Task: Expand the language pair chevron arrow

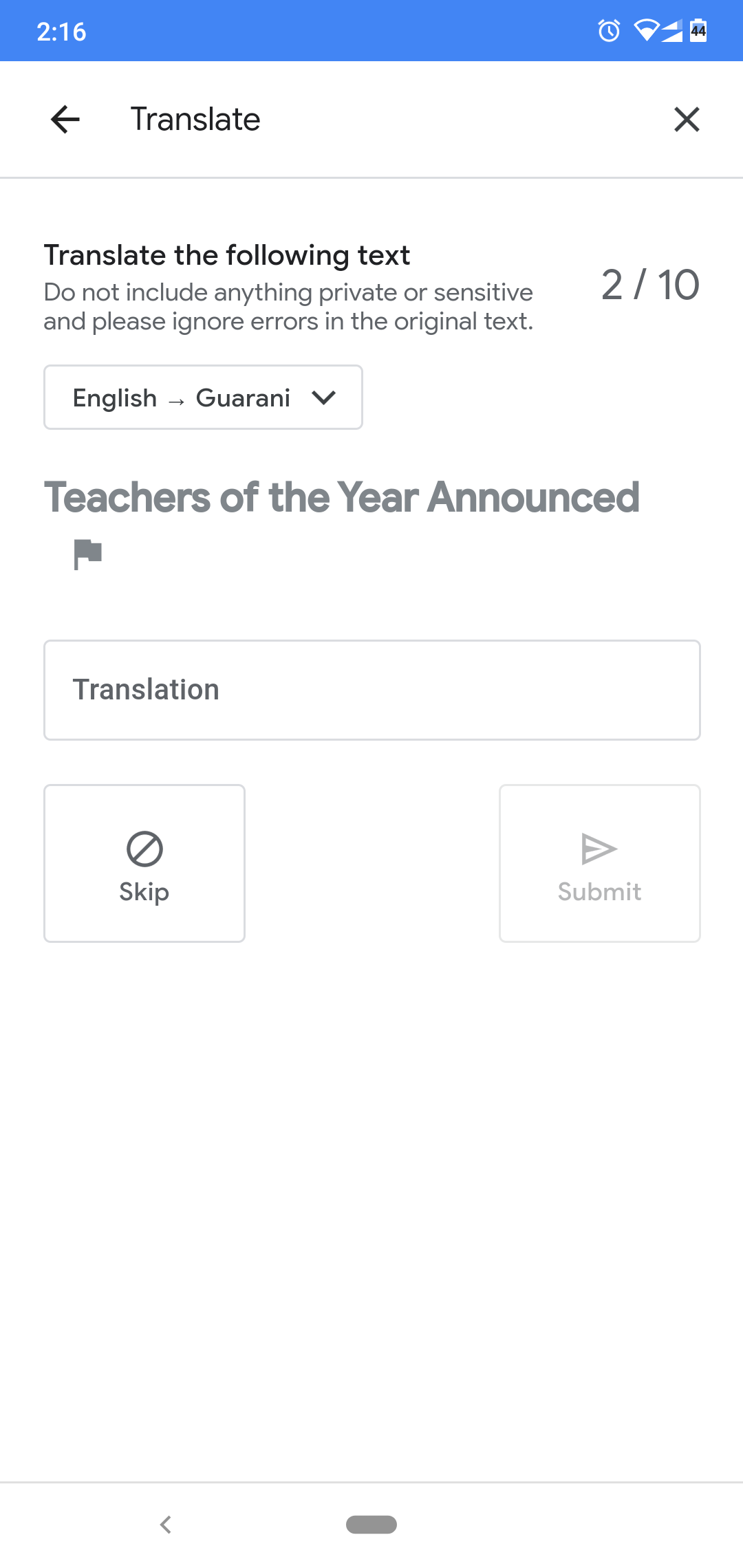Action: click(323, 398)
